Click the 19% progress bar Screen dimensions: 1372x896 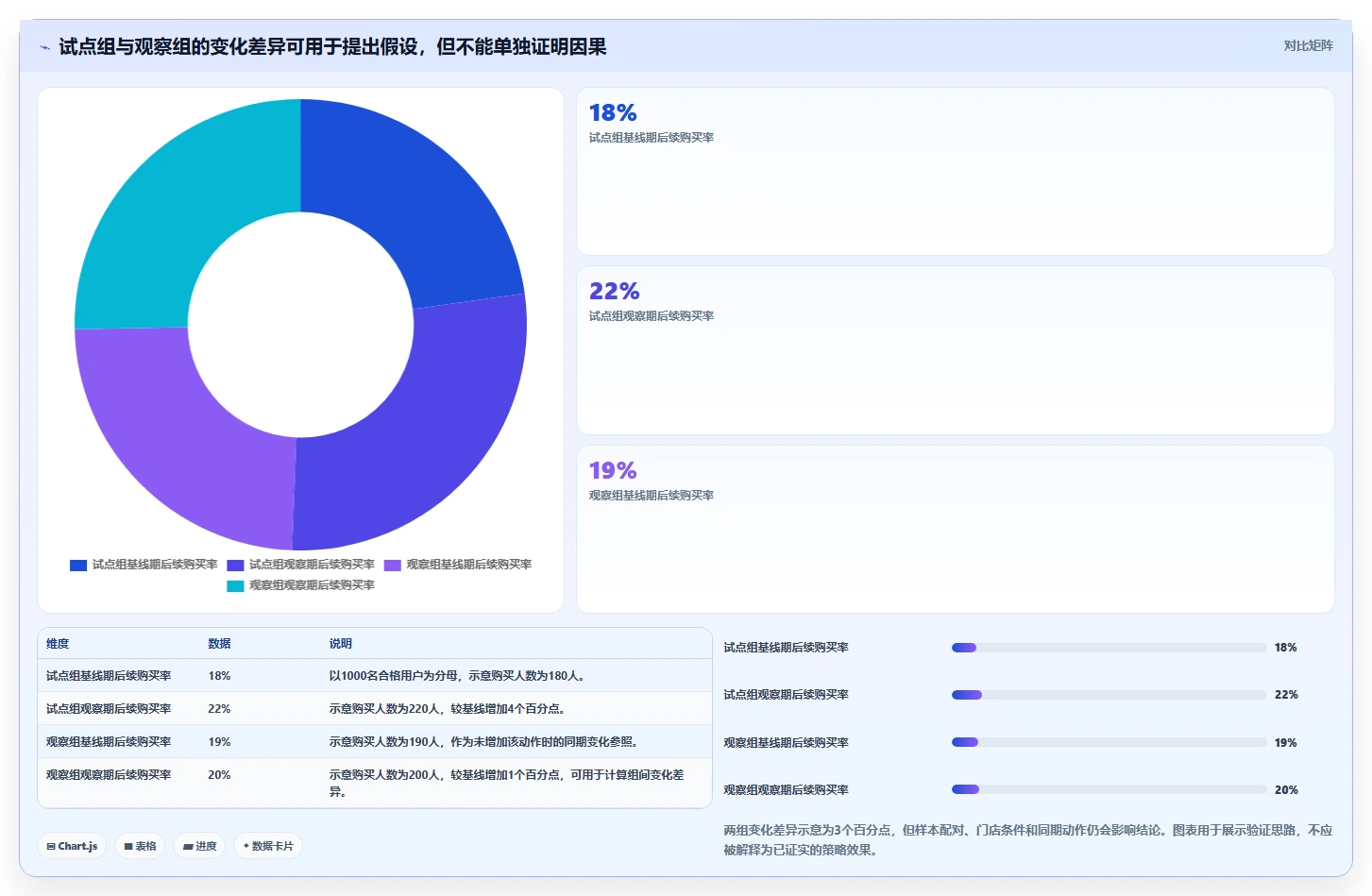[1109, 742]
